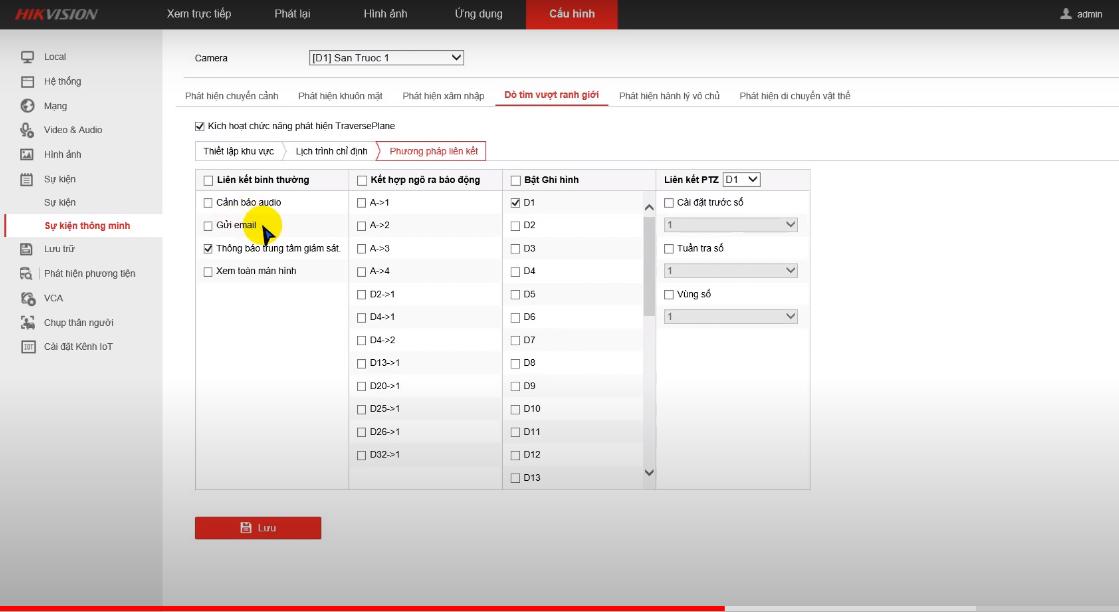1119x612 pixels.
Task: Click the VCA icon in sidebar
Action: [x=27, y=298]
